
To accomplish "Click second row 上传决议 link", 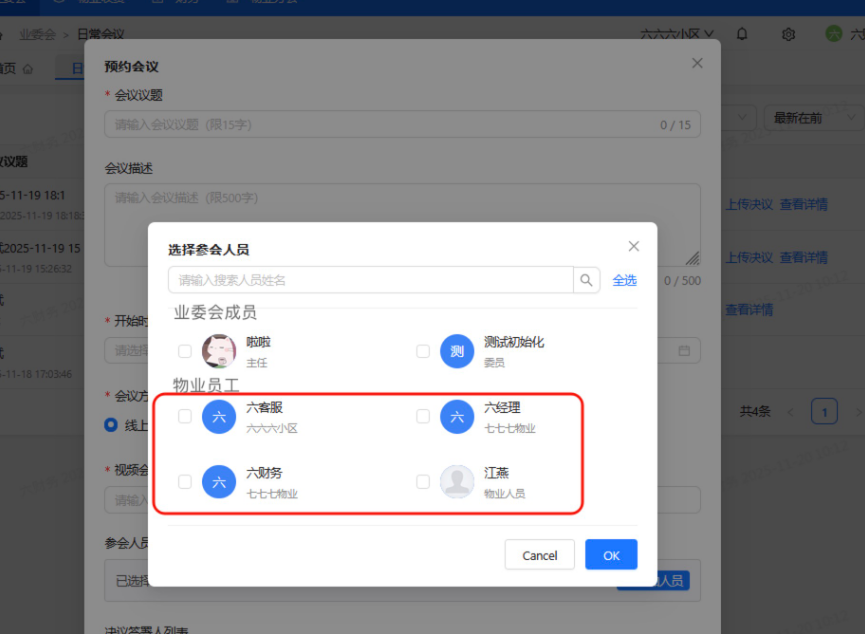I will [x=749, y=258].
